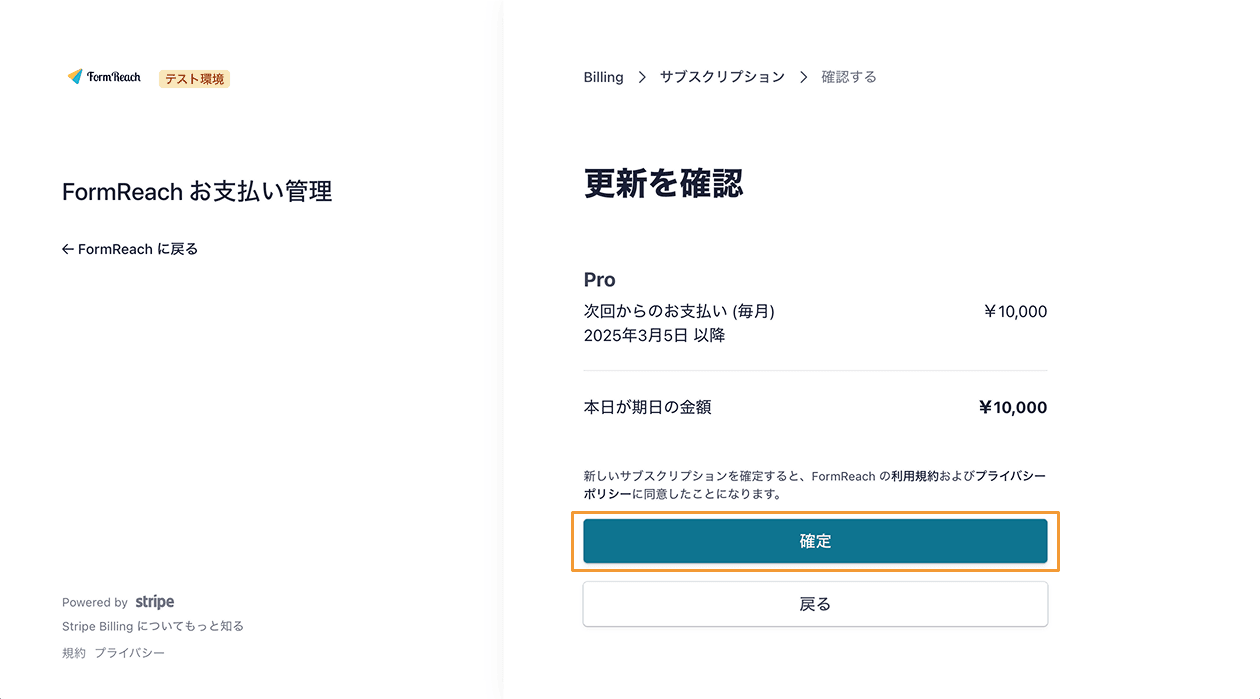Viewport: 1260px width, 699px height.
Task: Click the Stripe logo in the footer
Action: [154, 601]
